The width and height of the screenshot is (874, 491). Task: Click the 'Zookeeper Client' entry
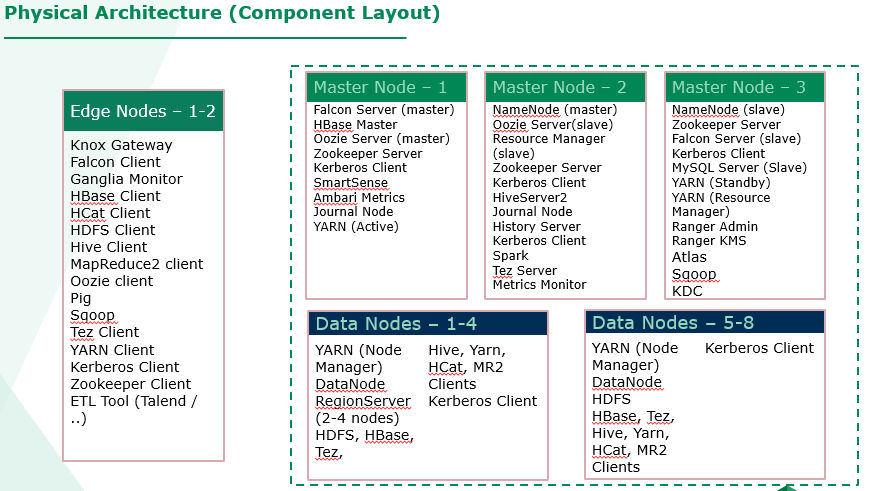point(130,384)
